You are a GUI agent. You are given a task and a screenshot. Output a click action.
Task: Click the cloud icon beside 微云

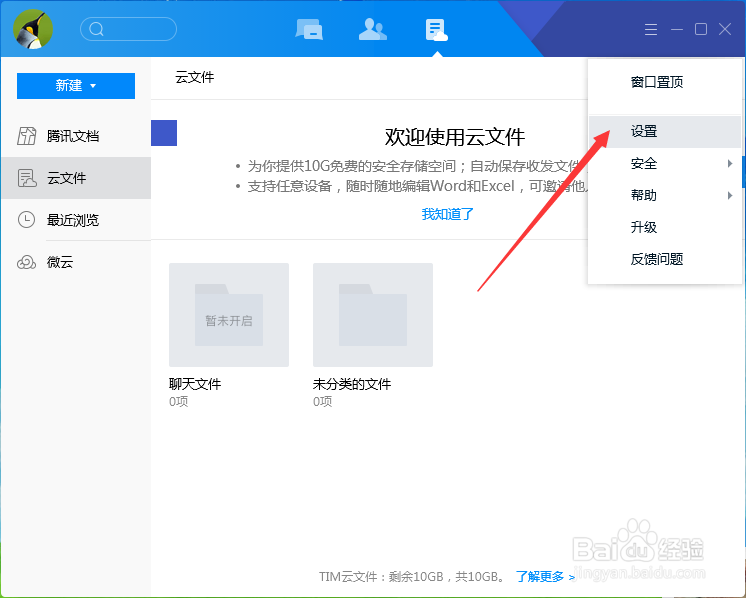point(27,262)
